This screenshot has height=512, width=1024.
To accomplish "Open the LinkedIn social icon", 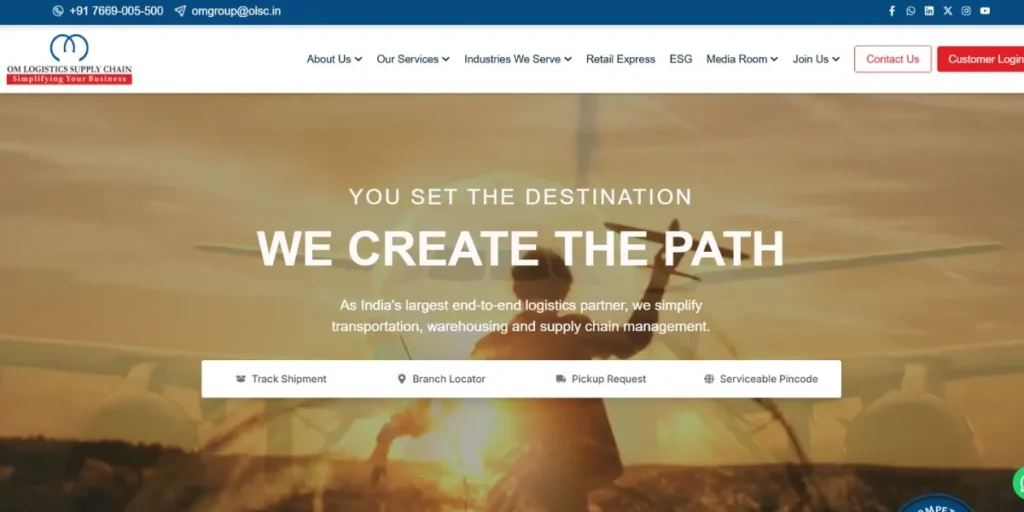I will [929, 11].
